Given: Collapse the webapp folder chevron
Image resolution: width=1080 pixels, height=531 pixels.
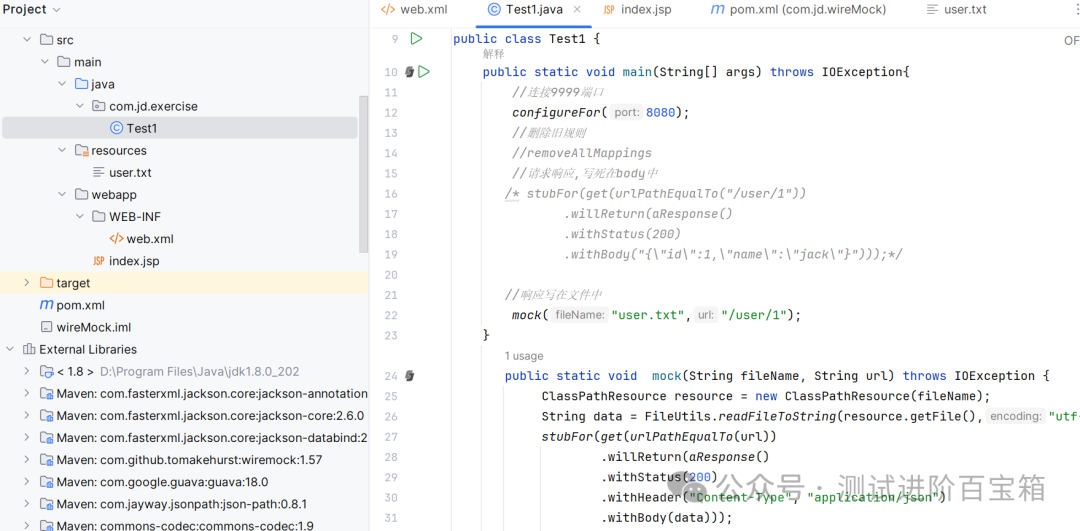Looking at the screenshot, I should [x=62, y=194].
